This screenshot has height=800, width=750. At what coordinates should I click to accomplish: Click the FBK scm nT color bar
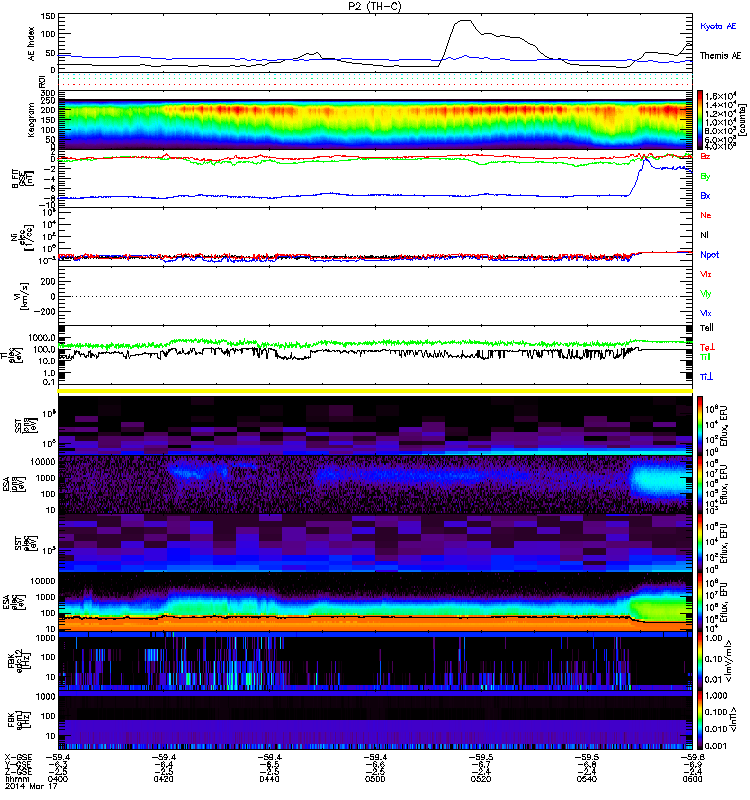click(699, 720)
